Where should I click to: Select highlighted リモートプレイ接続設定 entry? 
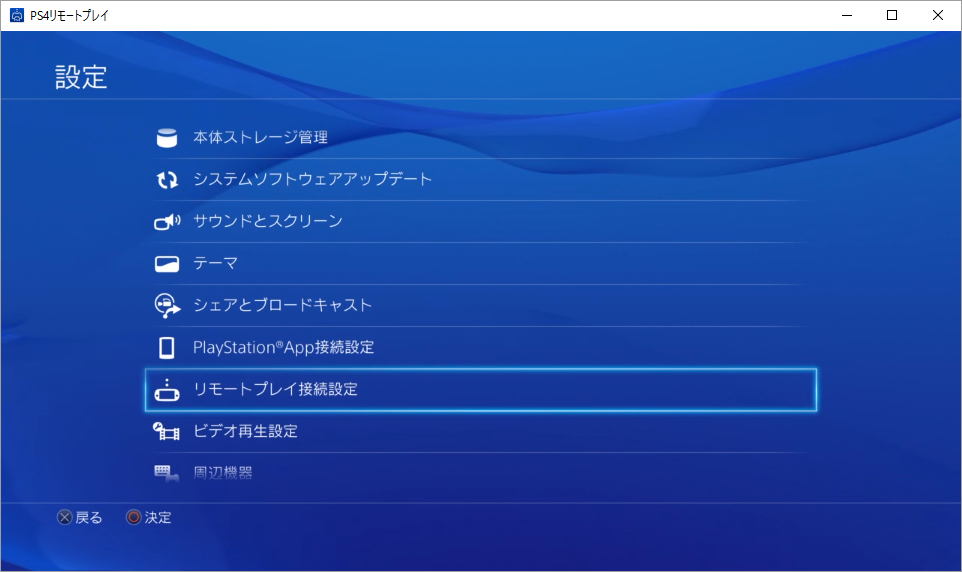point(481,390)
